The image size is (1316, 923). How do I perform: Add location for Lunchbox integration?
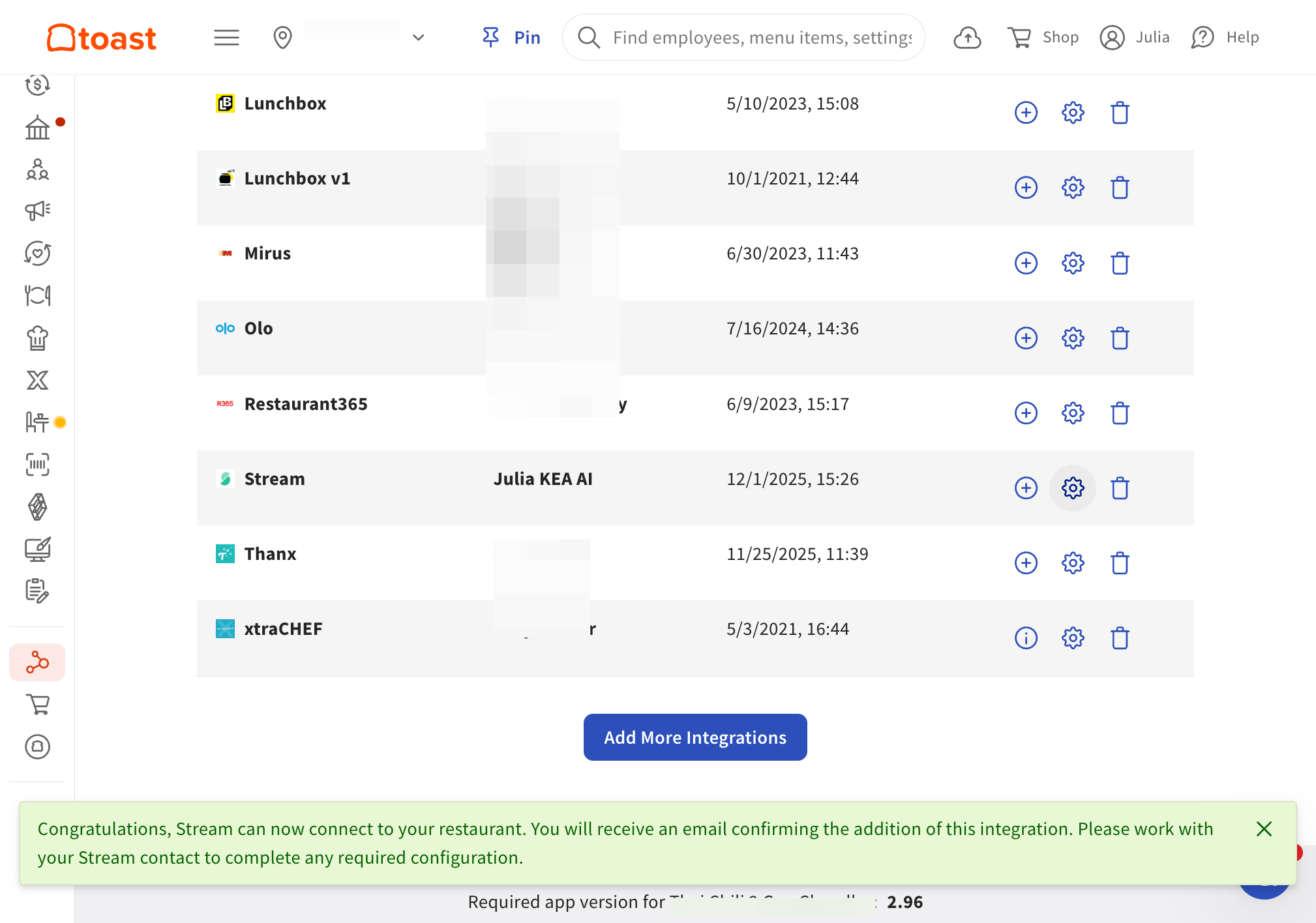(1026, 113)
